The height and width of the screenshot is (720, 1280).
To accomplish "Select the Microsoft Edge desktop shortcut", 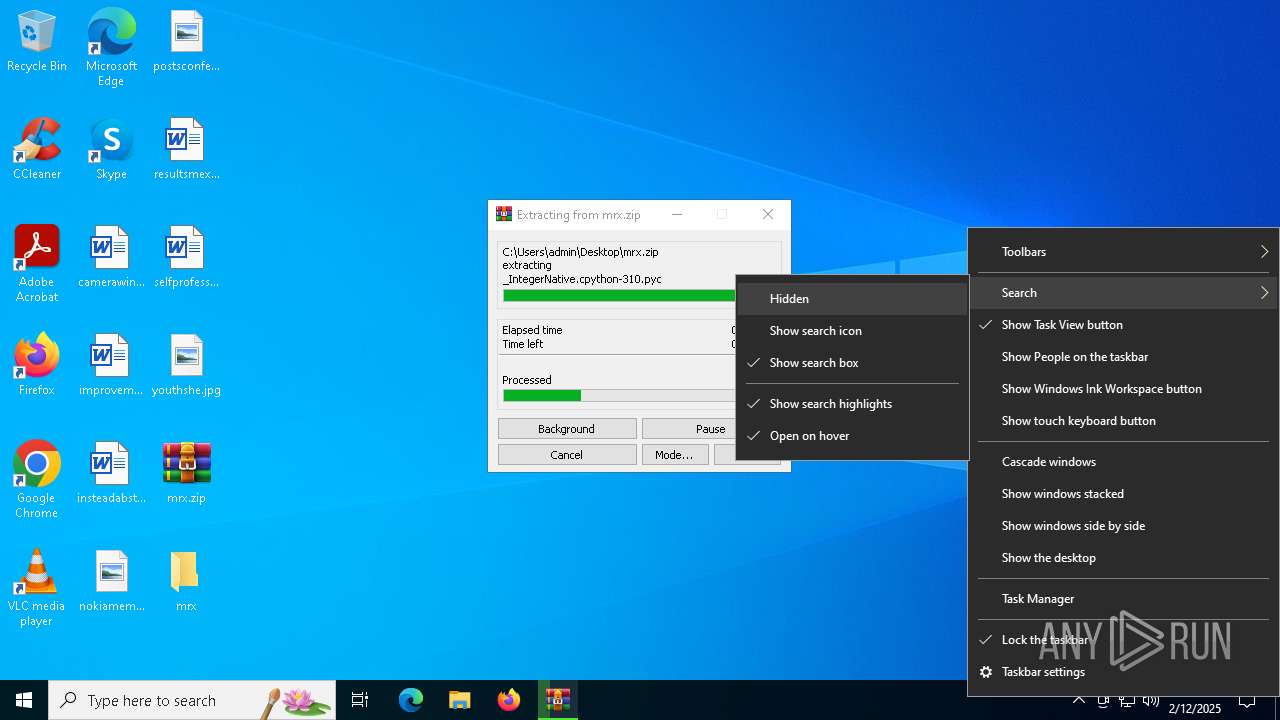I will click(111, 48).
